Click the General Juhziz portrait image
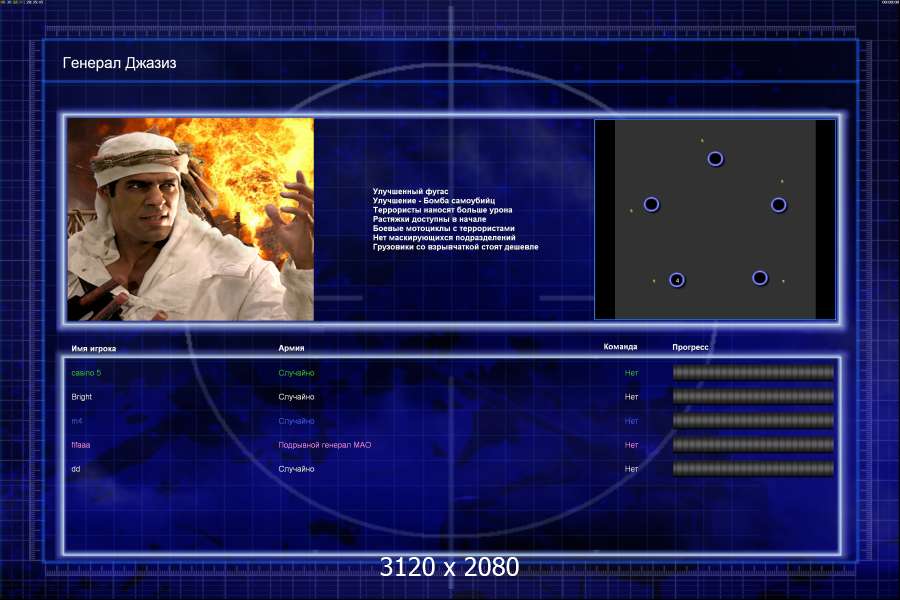 pyautogui.click(x=191, y=219)
